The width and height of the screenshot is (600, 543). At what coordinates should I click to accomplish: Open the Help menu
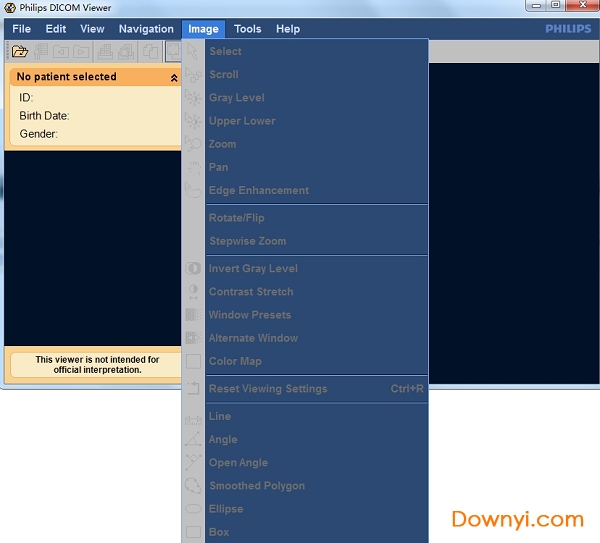(x=288, y=29)
